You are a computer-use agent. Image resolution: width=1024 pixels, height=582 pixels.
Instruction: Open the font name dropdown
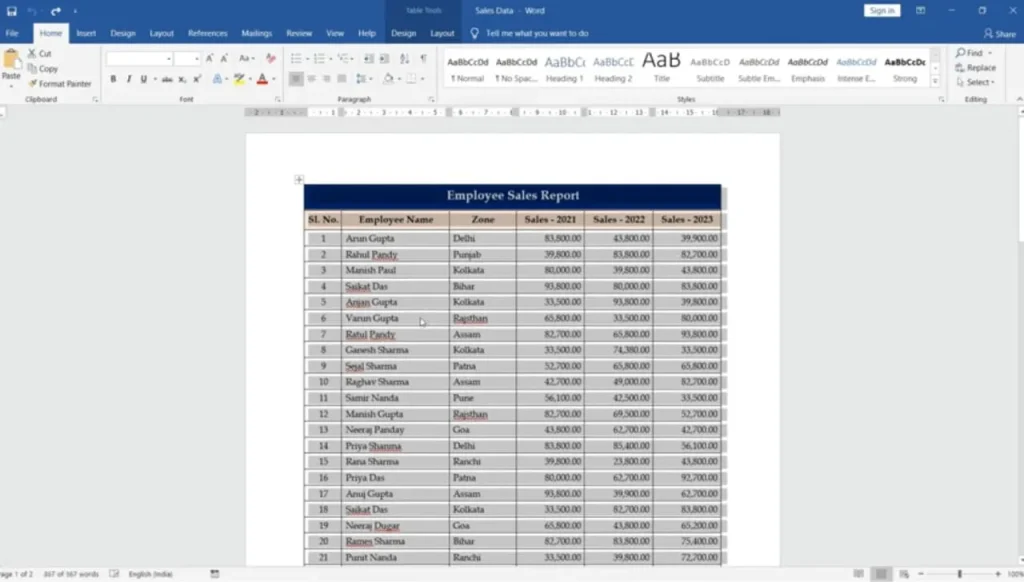click(168, 59)
